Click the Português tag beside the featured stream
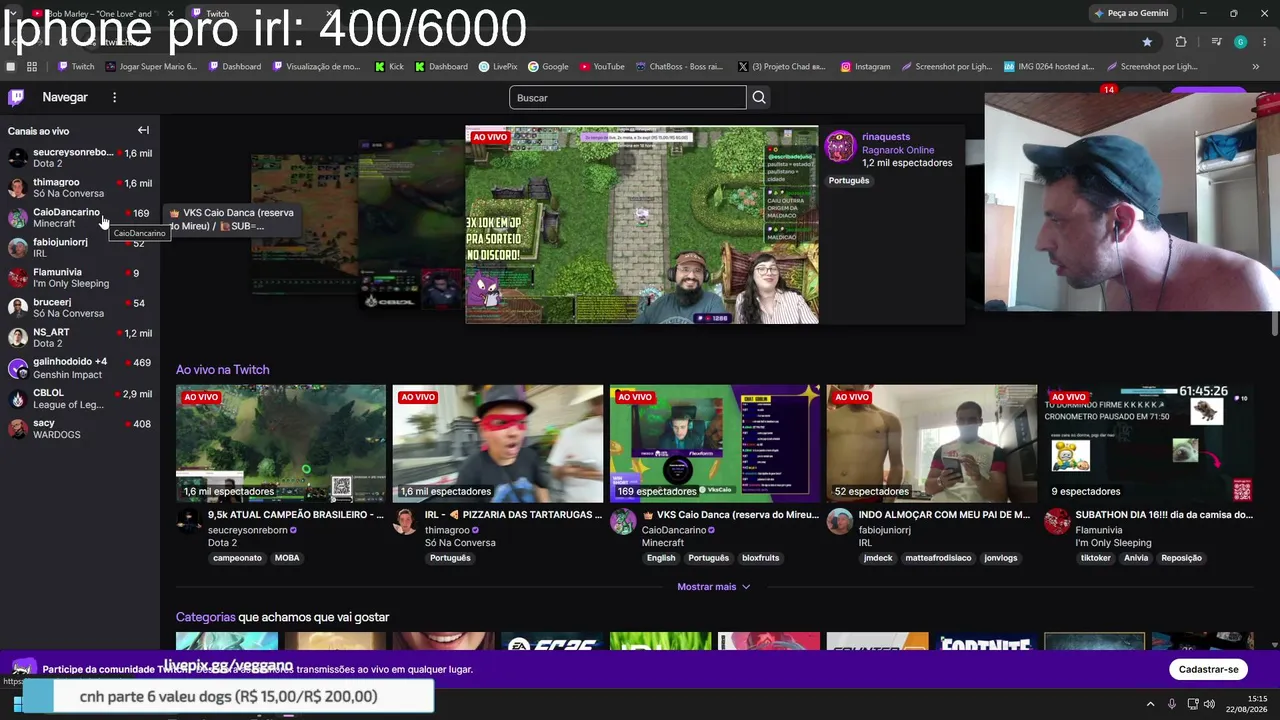 coord(849,181)
